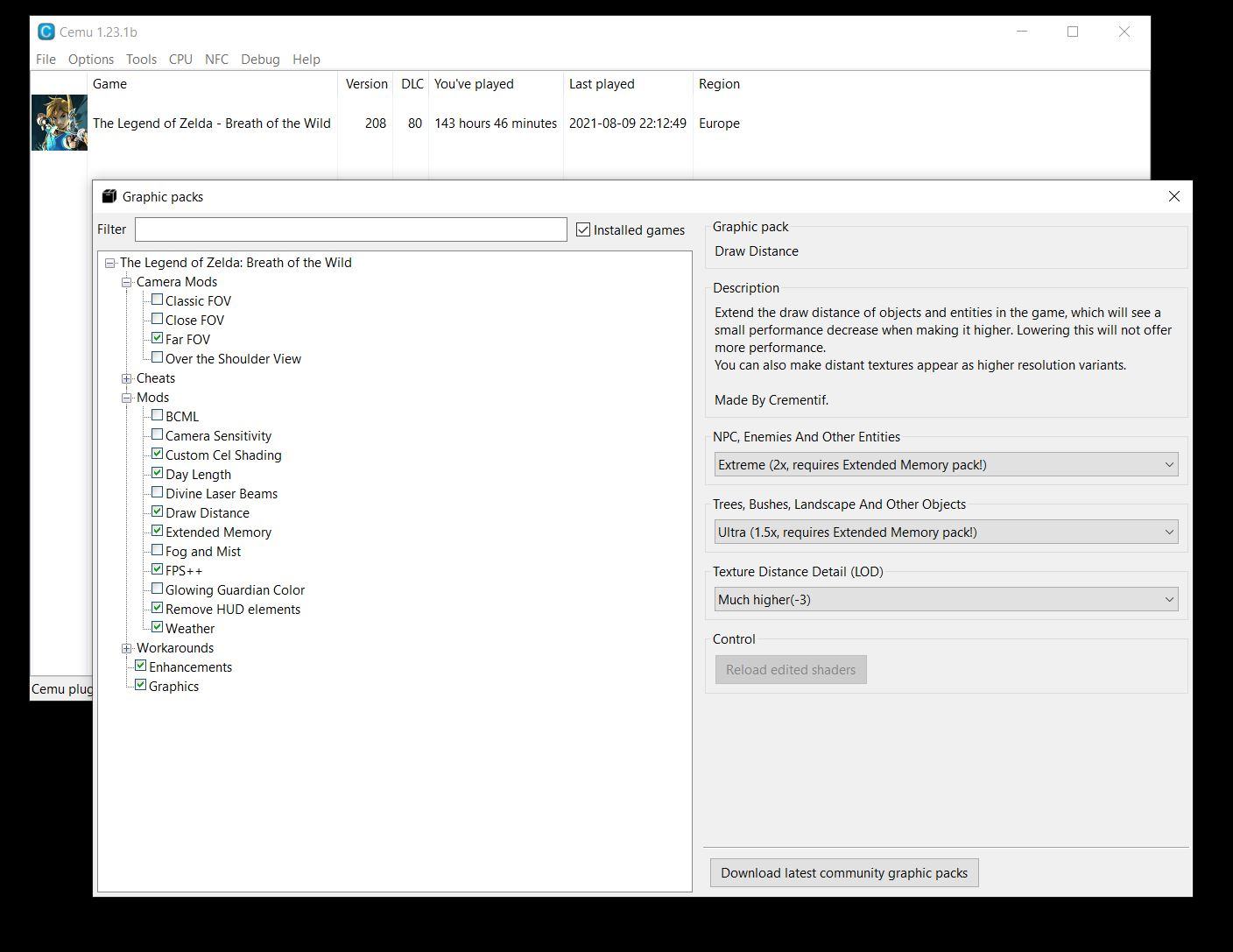Uncheck the Graphics checkbox
This screenshot has width=1233, height=952.
(x=140, y=685)
